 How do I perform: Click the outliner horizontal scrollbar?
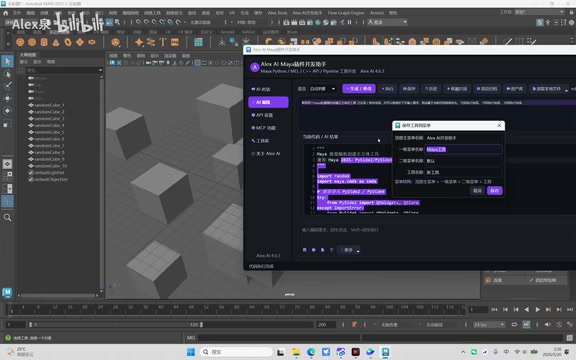[x=57, y=295]
